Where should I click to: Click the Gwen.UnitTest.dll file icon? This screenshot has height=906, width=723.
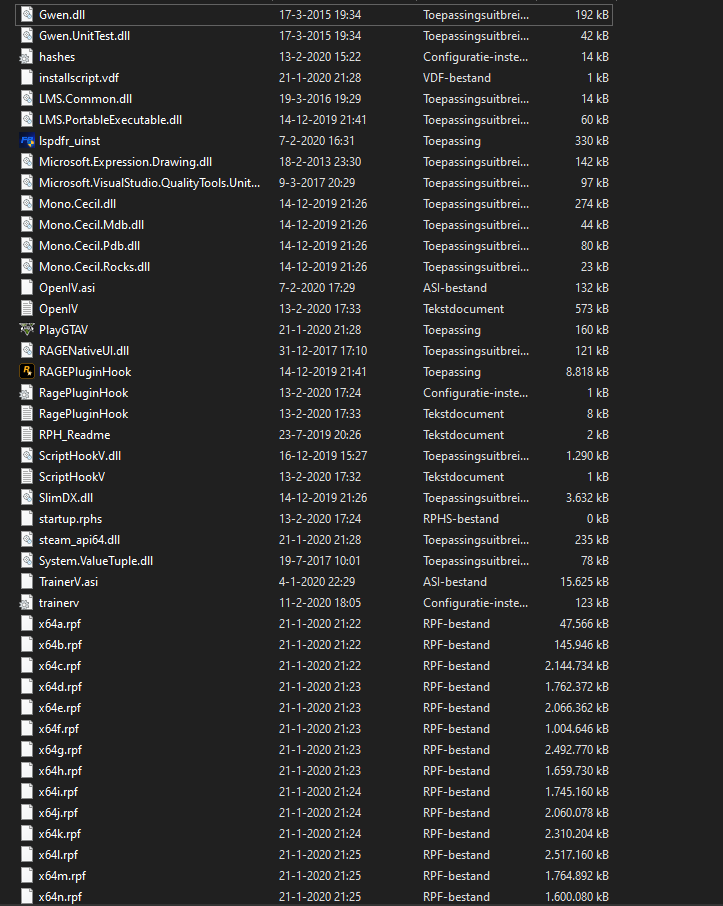(x=27, y=36)
